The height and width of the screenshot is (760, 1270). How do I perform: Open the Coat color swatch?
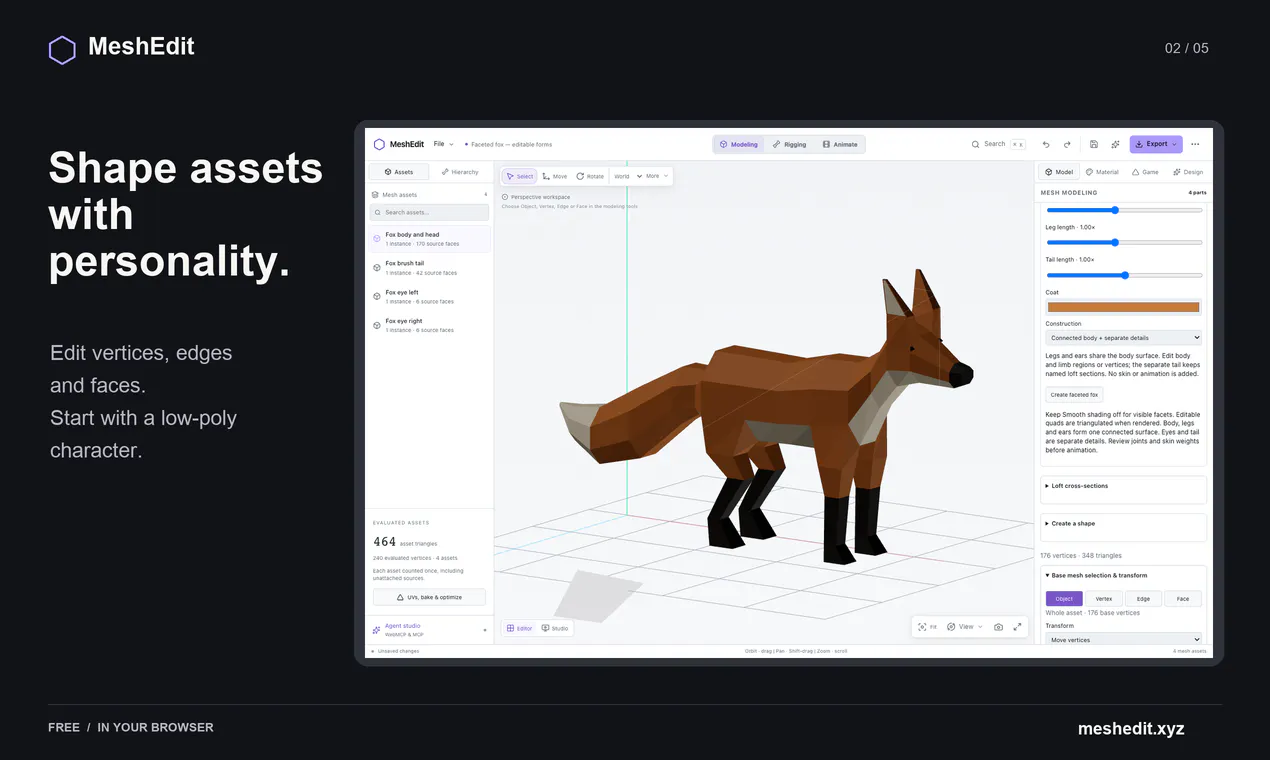1124,307
